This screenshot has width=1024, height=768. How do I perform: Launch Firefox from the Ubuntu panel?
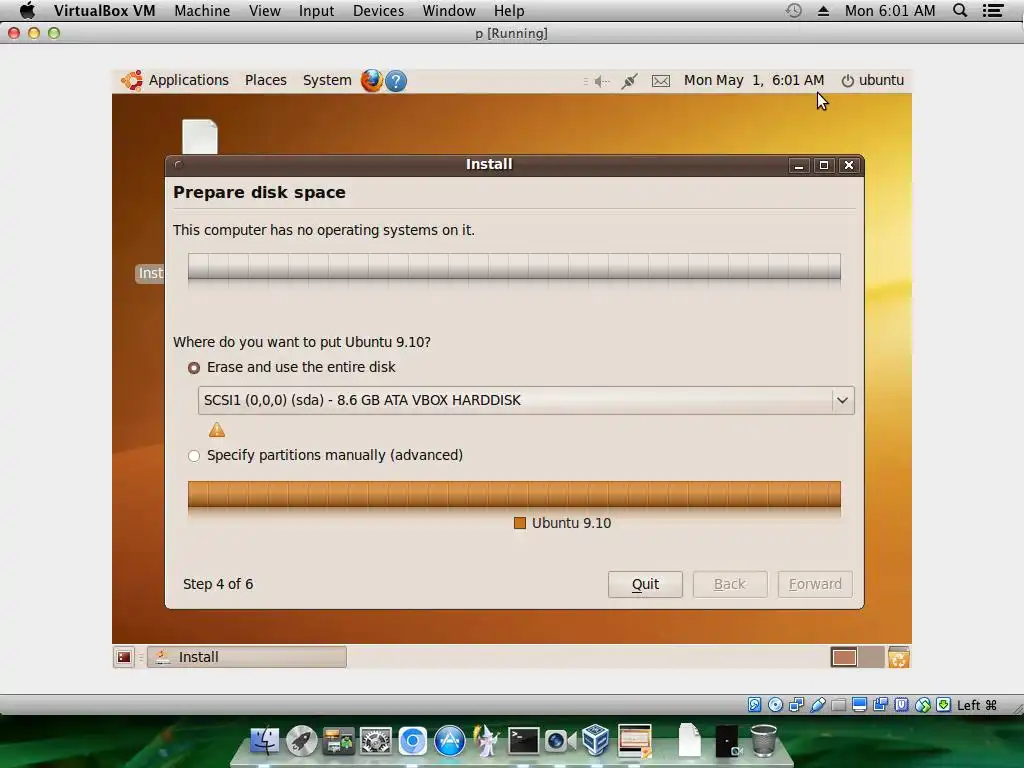tap(372, 80)
